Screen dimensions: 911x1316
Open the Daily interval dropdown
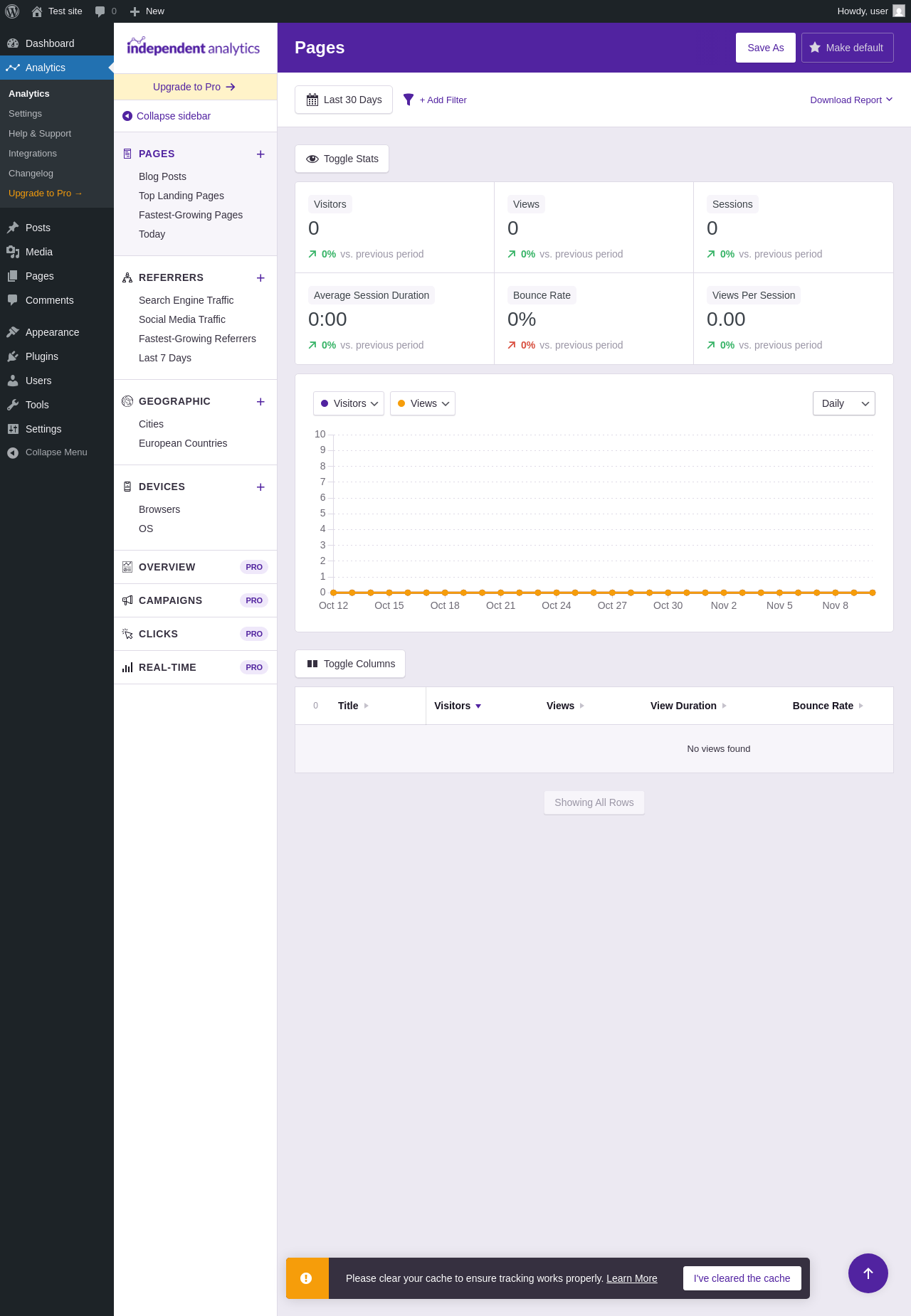coord(843,403)
